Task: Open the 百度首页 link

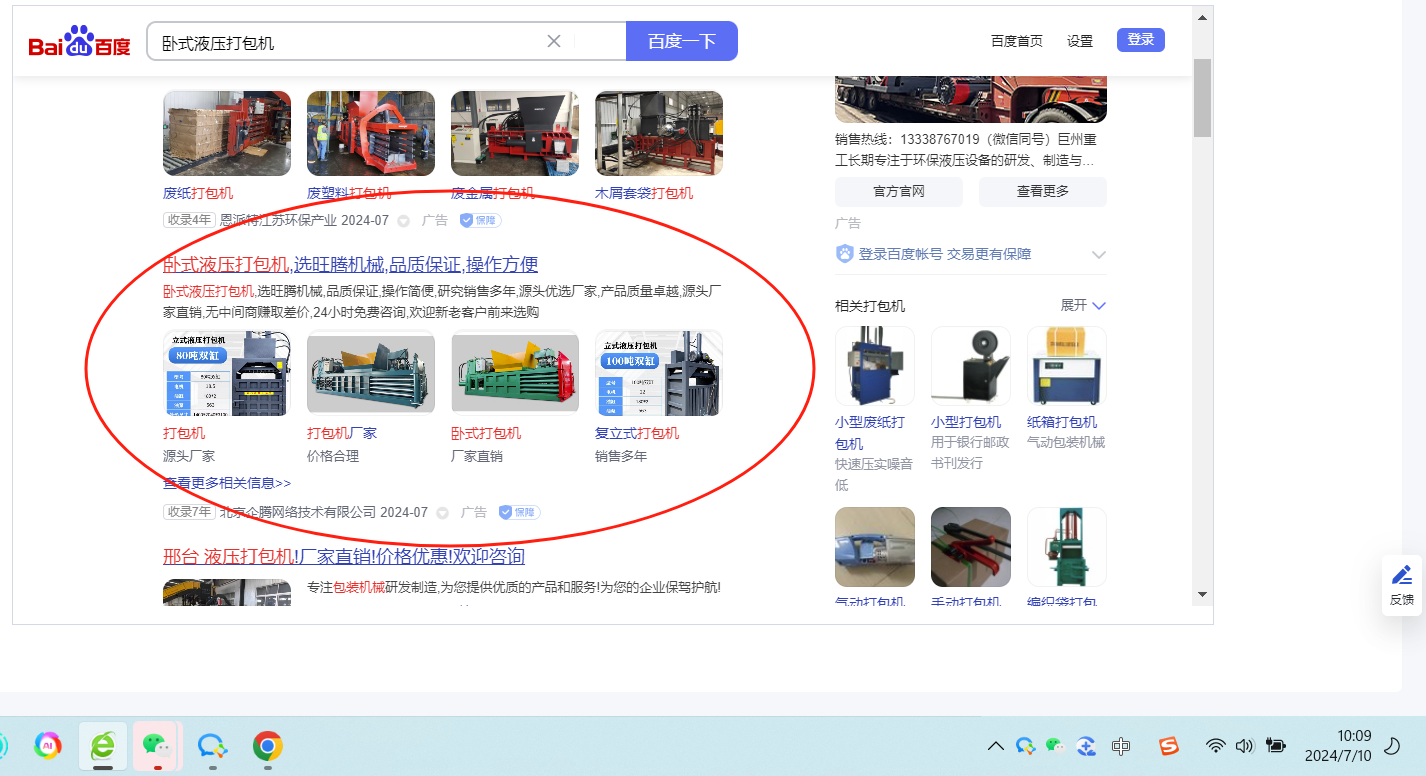Action: [1017, 41]
